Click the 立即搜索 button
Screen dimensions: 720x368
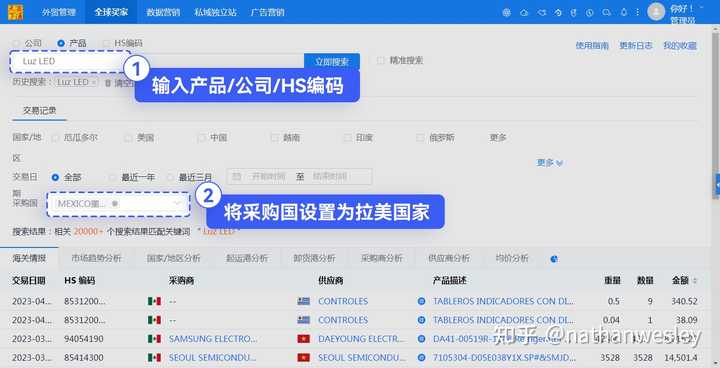pyautogui.click(x=332, y=62)
